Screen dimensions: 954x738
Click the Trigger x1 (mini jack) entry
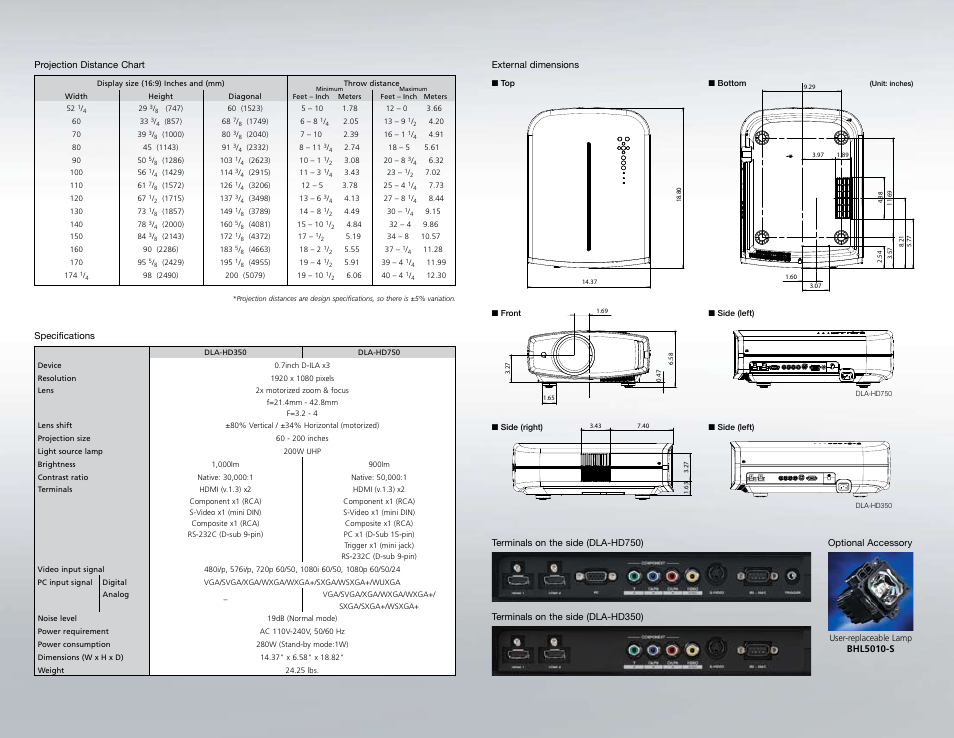[x=378, y=545]
